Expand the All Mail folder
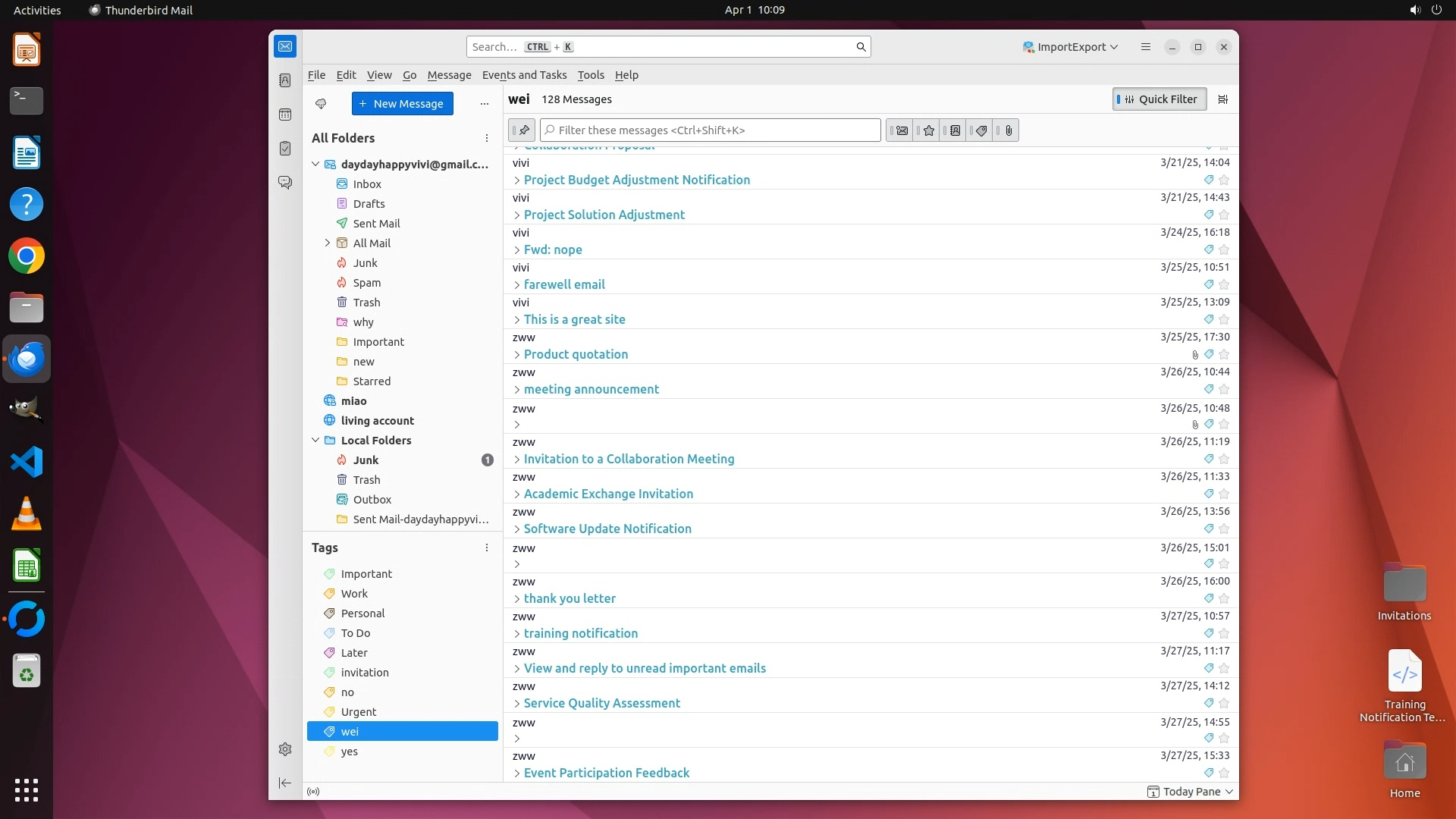This screenshot has height=819, width=1456. tap(328, 243)
